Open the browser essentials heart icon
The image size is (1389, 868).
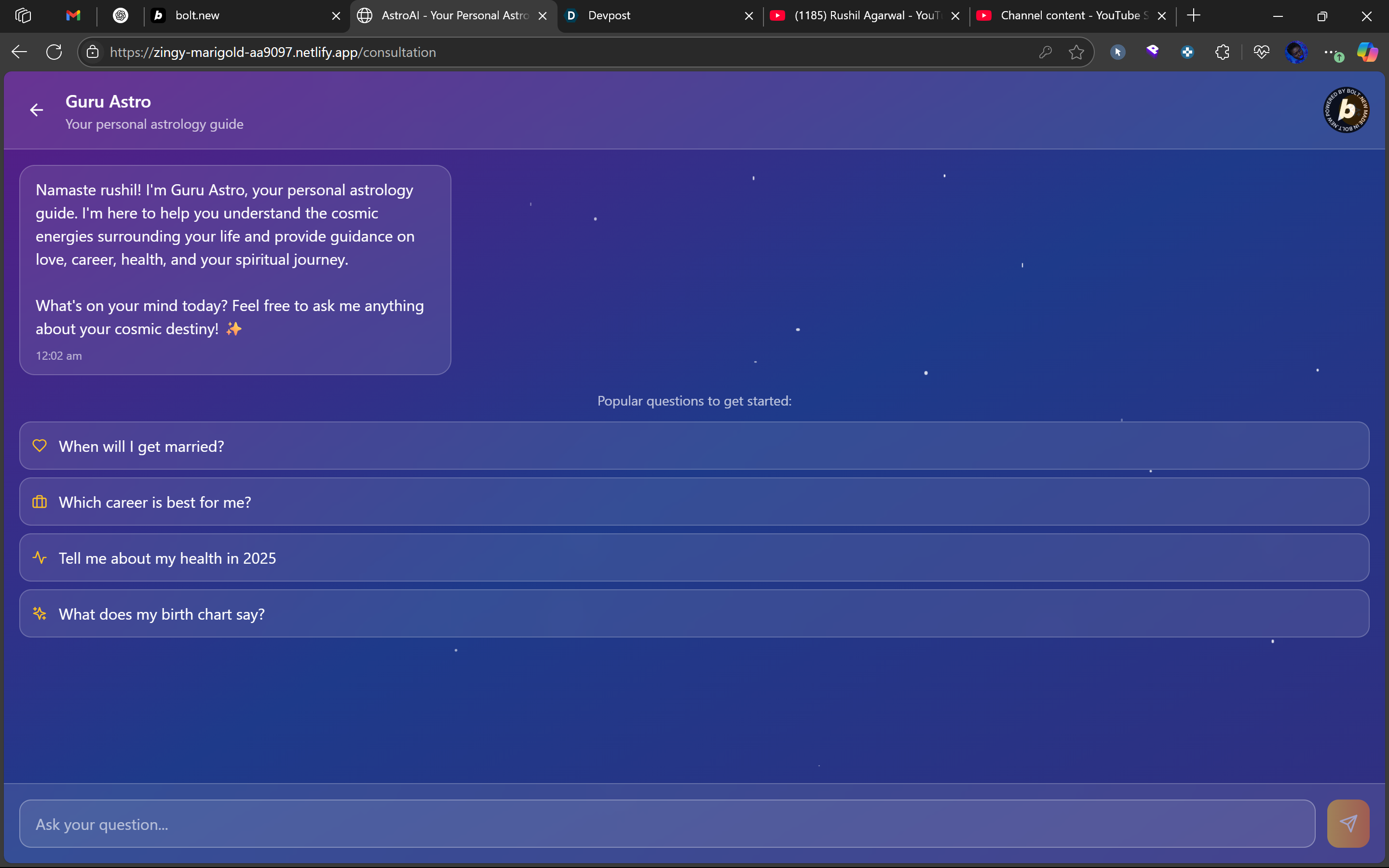(x=1261, y=52)
